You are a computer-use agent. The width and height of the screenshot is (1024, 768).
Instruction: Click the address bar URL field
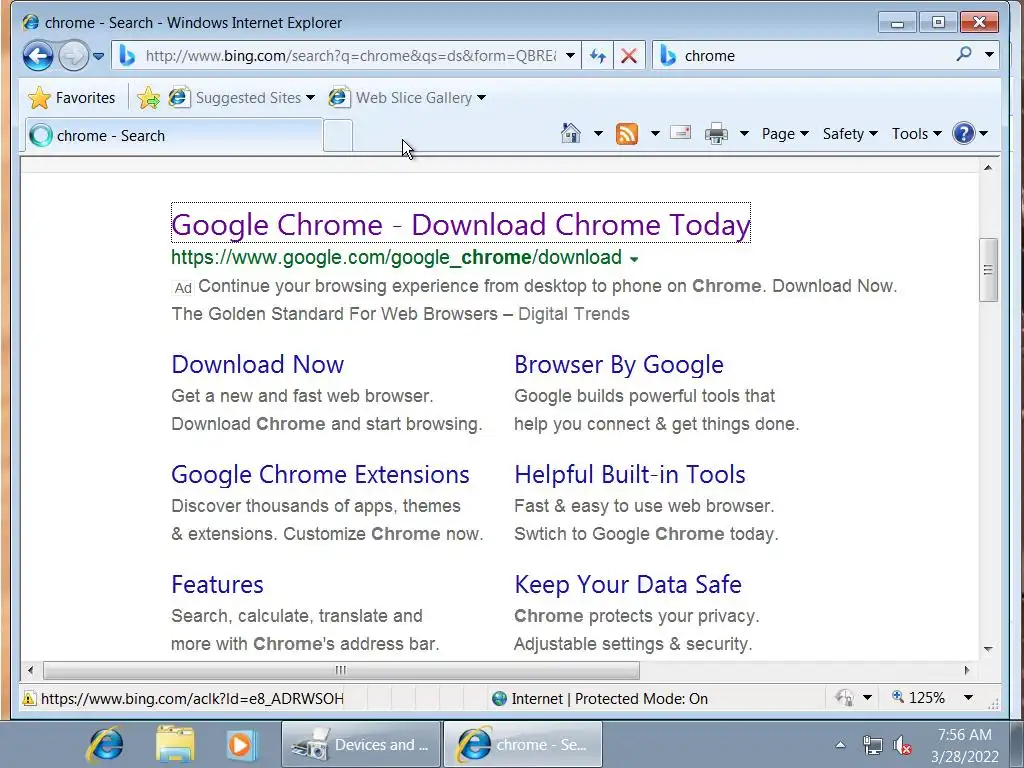click(x=351, y=56)
